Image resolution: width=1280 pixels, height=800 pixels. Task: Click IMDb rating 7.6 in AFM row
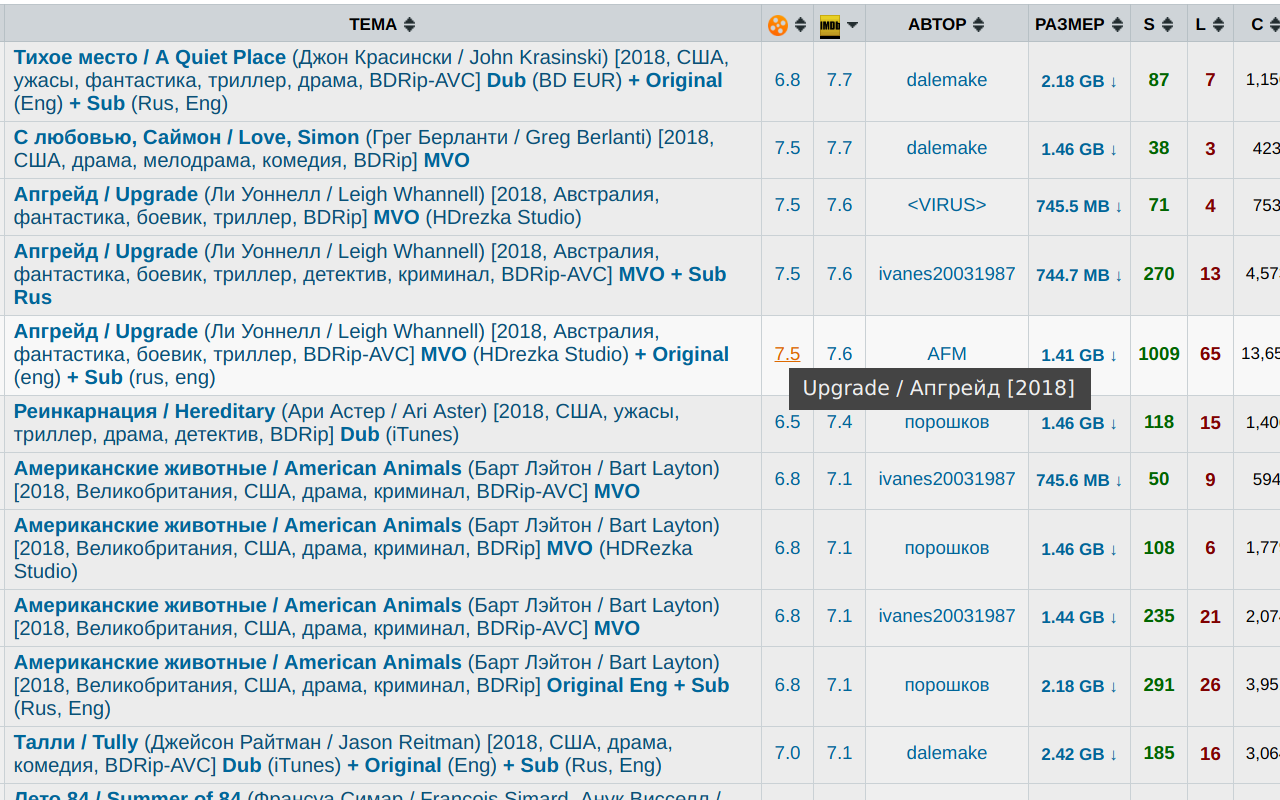click(839, 354)
